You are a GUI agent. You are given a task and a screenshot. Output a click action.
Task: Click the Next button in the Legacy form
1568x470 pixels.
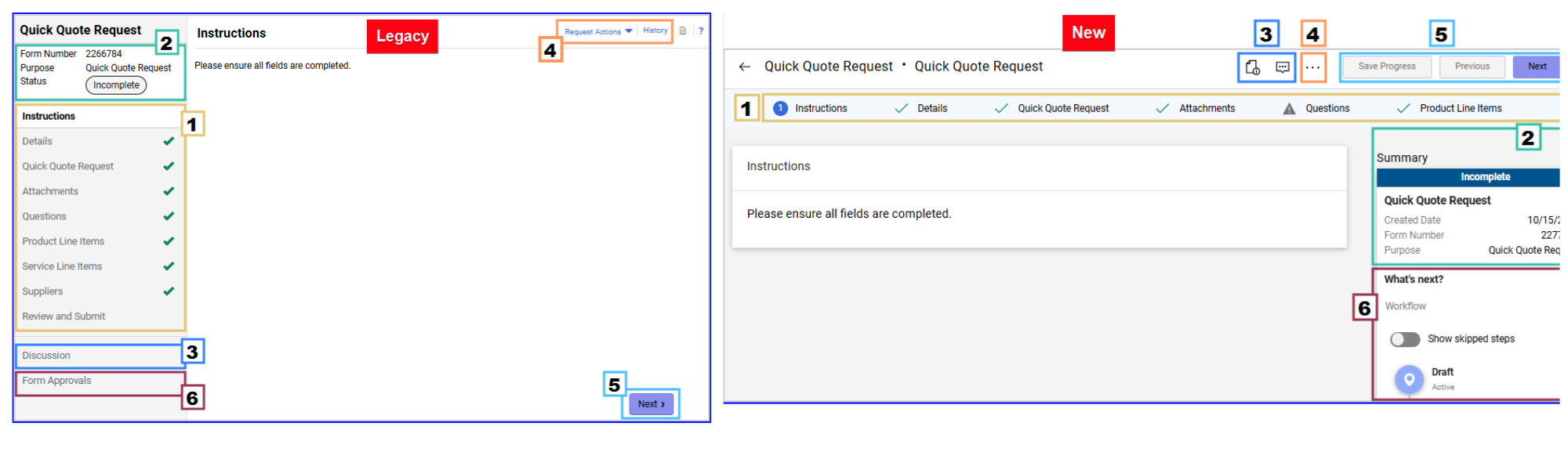point(651,404)
